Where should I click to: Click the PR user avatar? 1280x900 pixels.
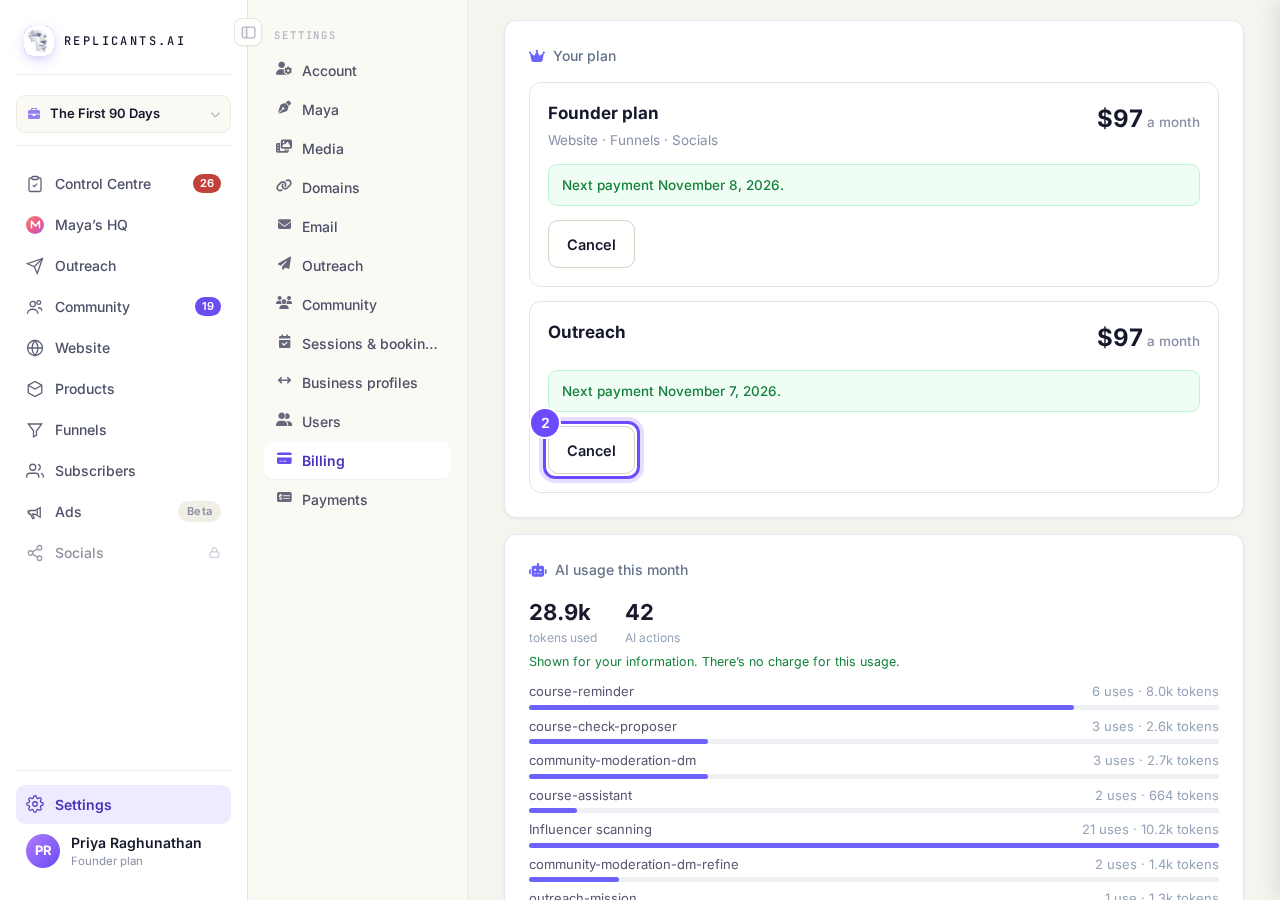tap(43, 851)
